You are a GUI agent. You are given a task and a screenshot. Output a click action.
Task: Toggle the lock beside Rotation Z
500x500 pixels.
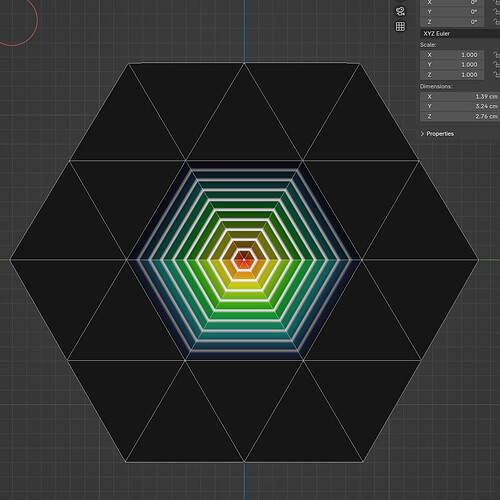click(x=496, y=22)
